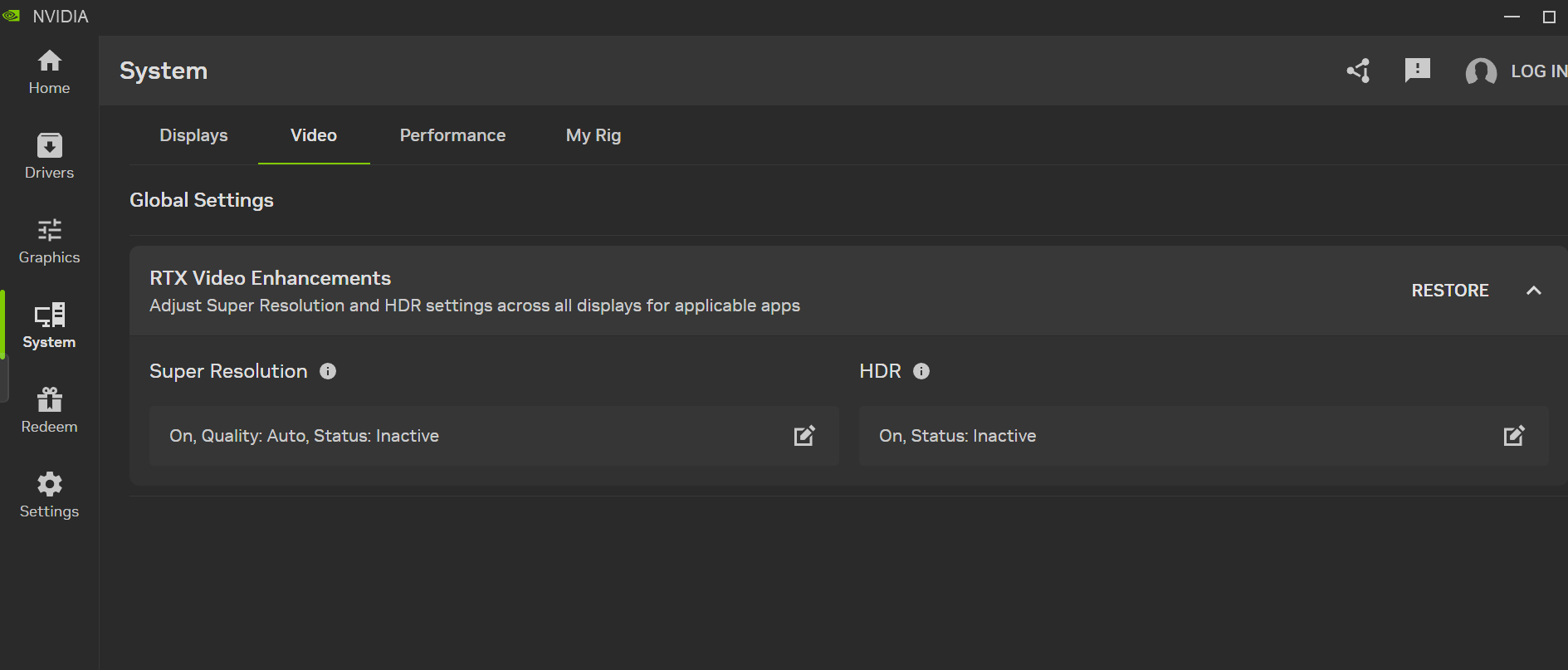Viewport: 1568px width, 670px height.
Task: Open the Redeem gift section
Action: click(49, 410)
